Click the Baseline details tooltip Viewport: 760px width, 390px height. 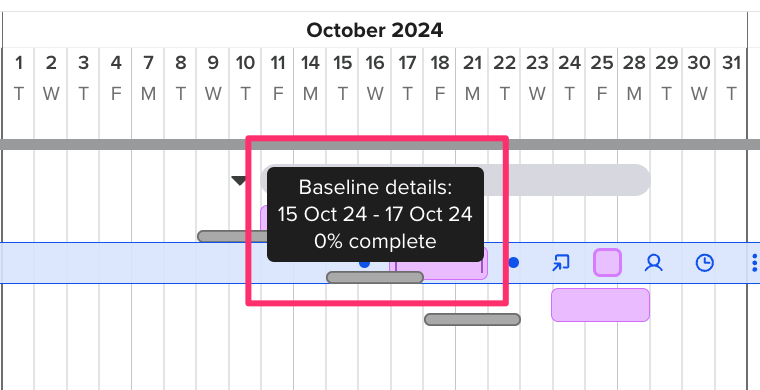tap(375, 214)
